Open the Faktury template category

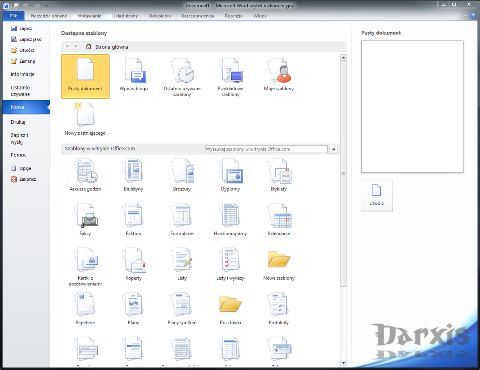tap(133, 219)
